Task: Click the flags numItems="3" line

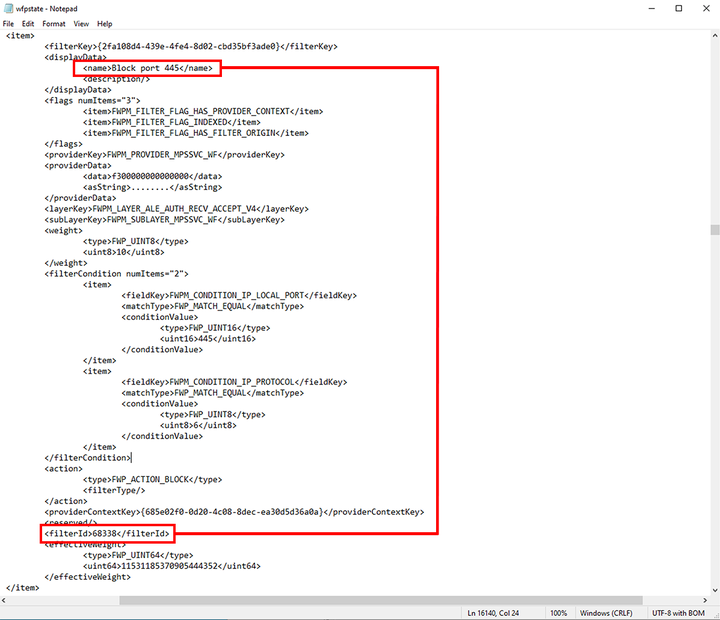Action: tap(92, 101)
